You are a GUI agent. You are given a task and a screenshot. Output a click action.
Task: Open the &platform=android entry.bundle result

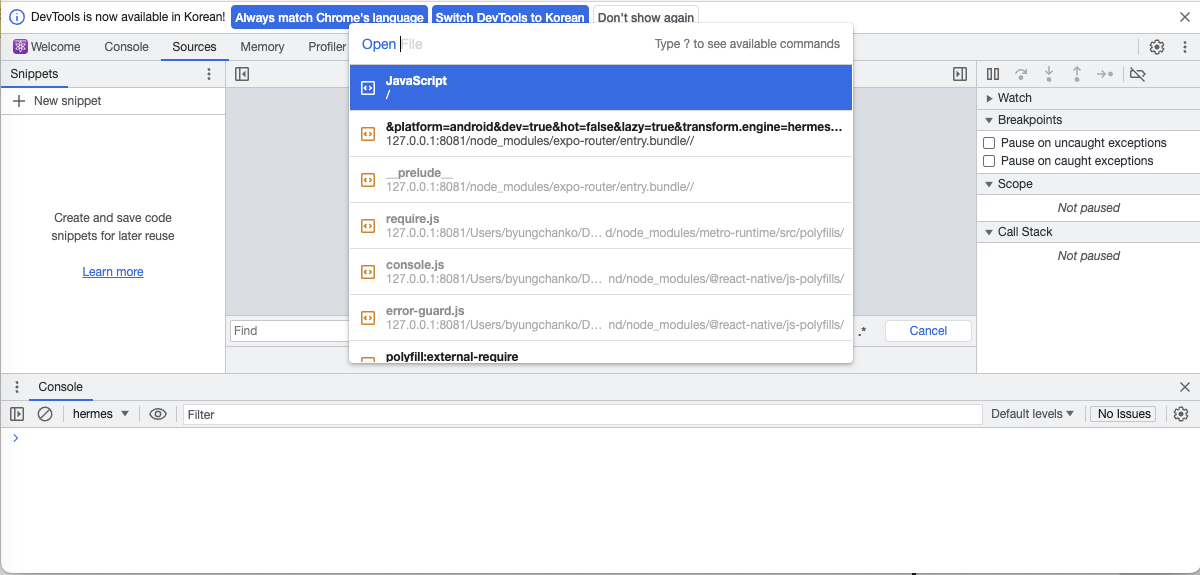pos(601,134)
